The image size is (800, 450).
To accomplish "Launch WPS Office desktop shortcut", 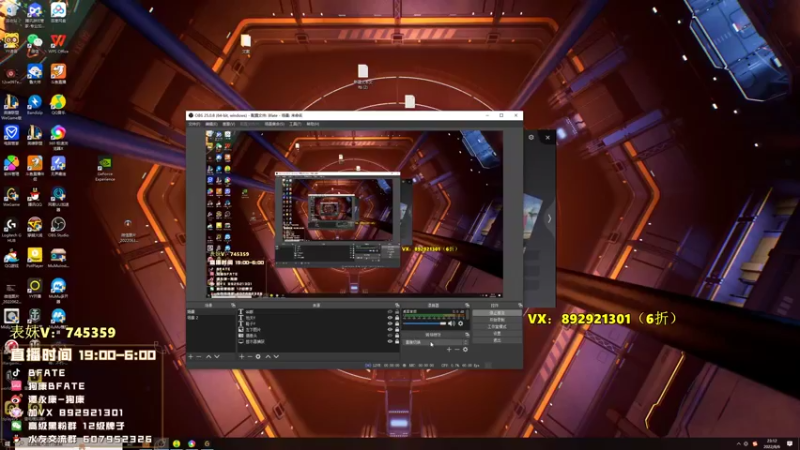I will click(58, 43).
